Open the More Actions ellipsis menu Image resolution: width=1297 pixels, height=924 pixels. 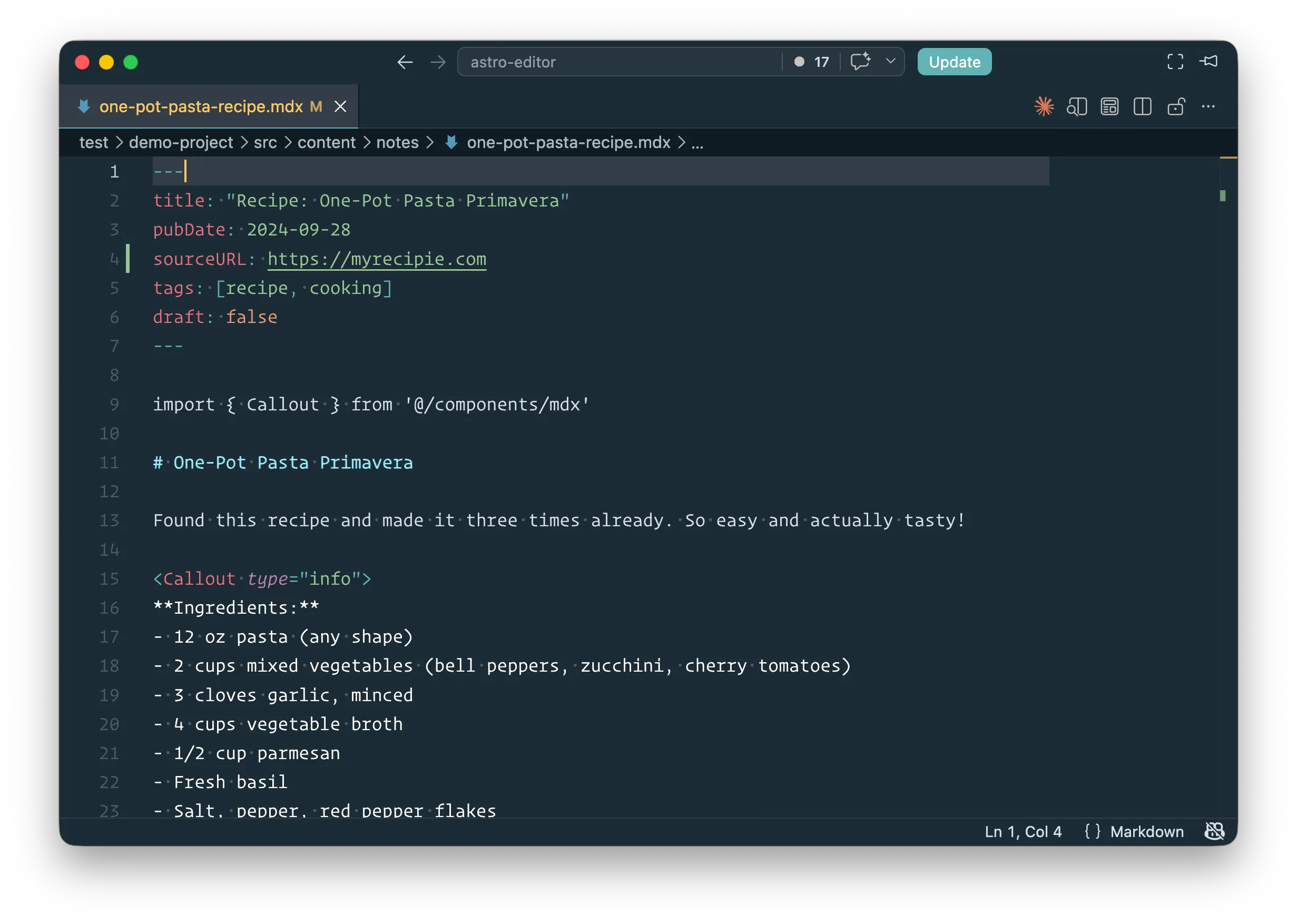point(1208,106)
